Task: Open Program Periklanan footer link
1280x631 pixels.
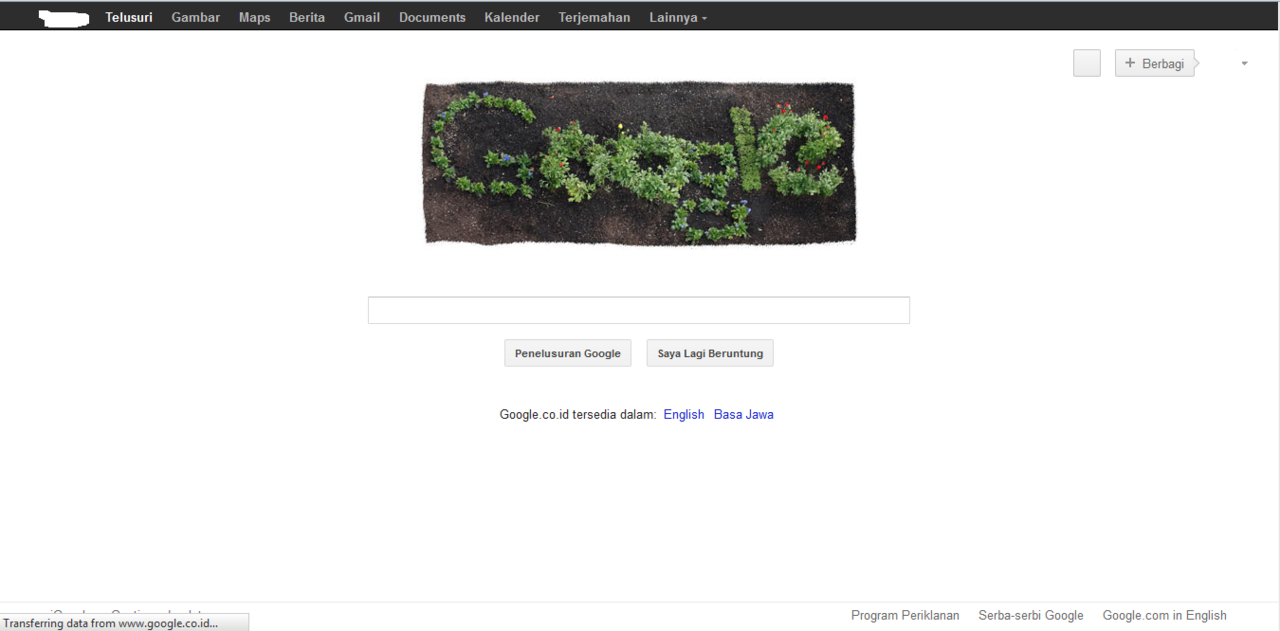Action: tap(905, 615)
